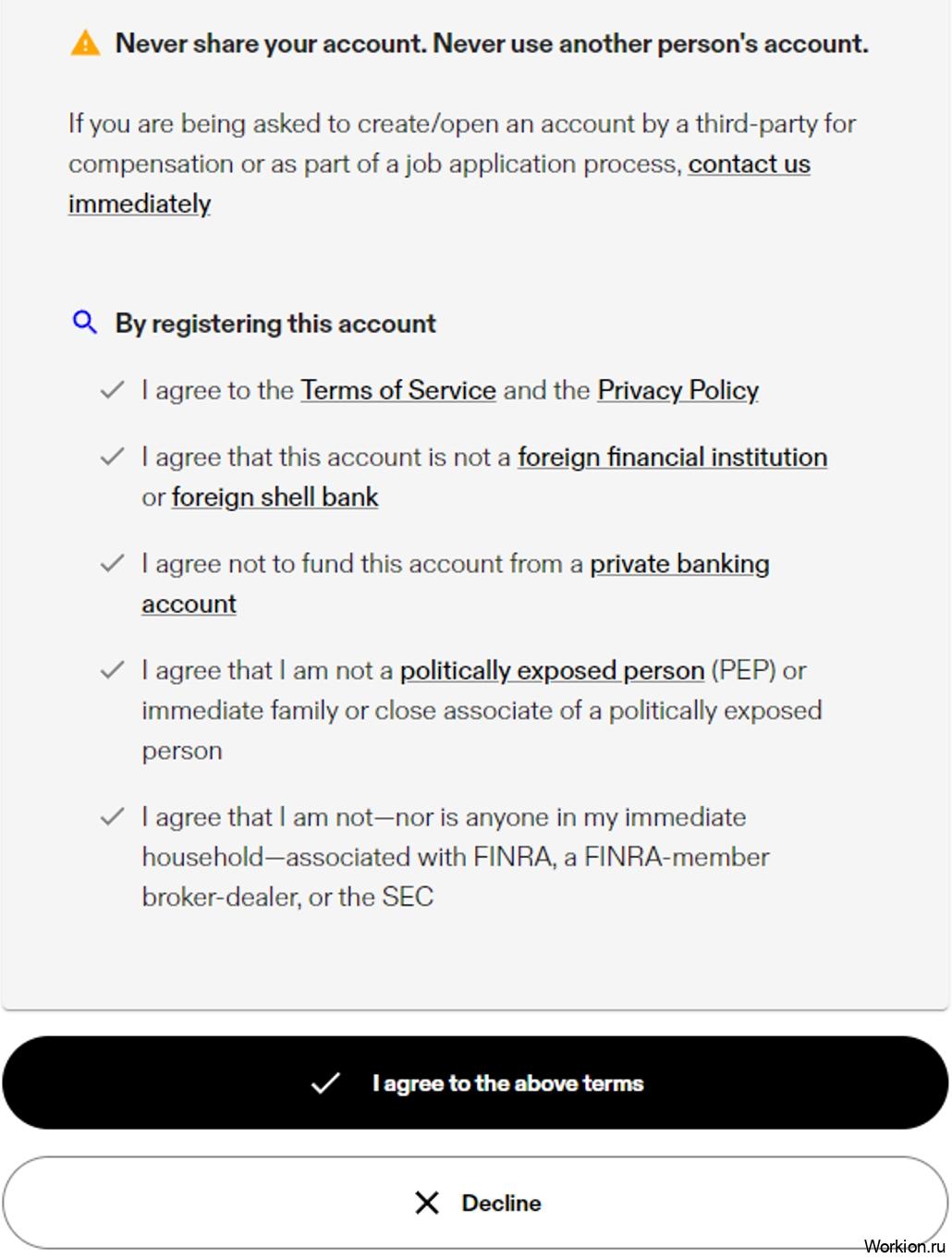Click the blue magnifying glass icon

(x=84, y=323)
